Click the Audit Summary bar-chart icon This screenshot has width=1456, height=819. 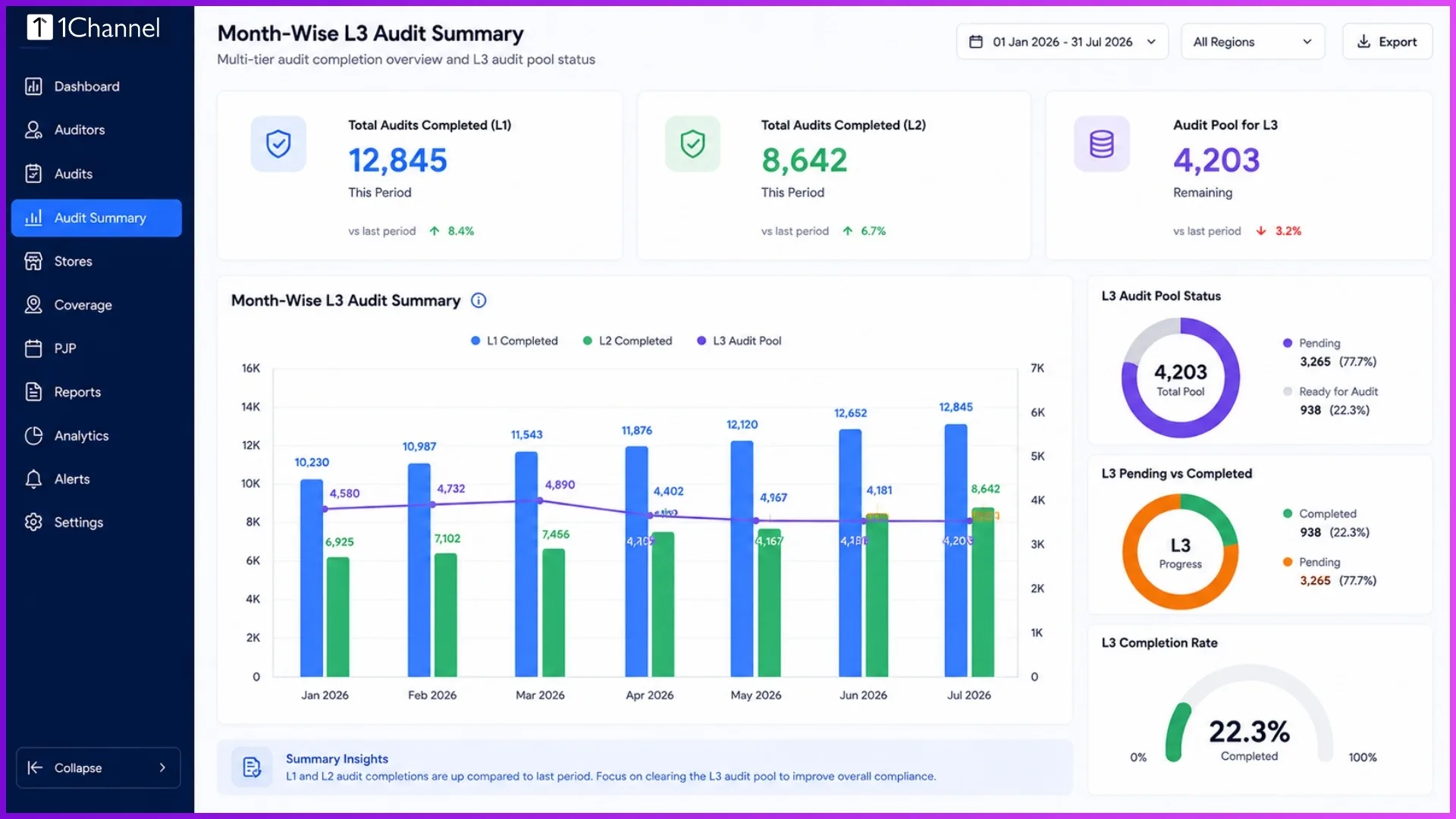click(33, 218)
